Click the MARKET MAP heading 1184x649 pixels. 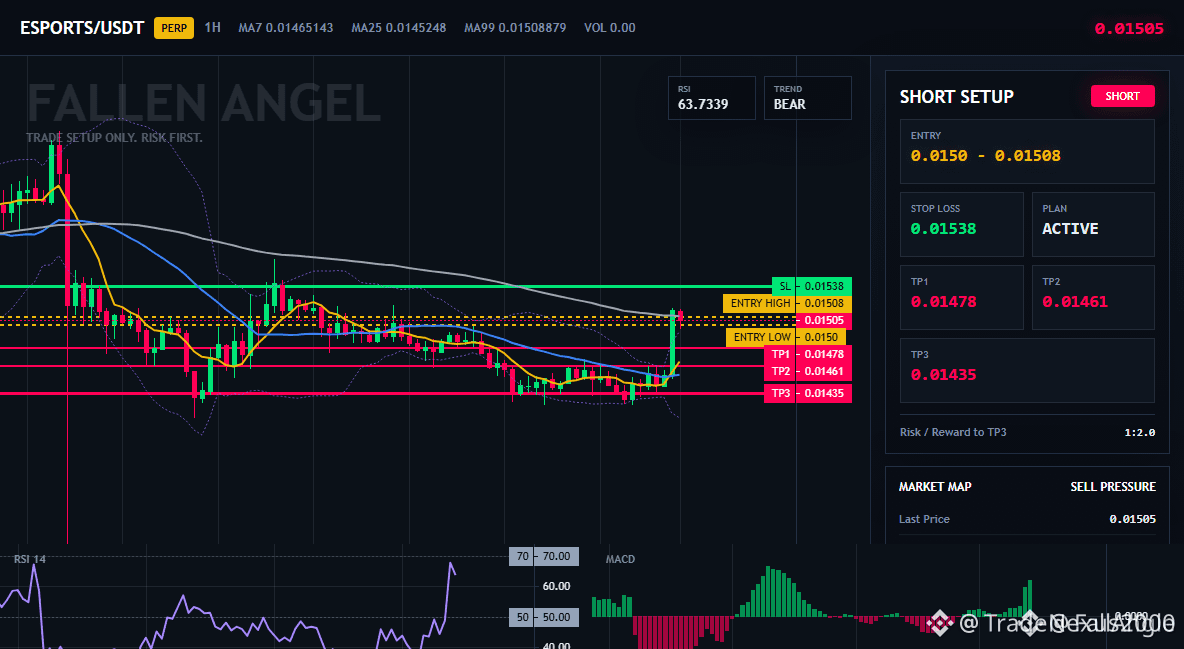click(935, 487)
